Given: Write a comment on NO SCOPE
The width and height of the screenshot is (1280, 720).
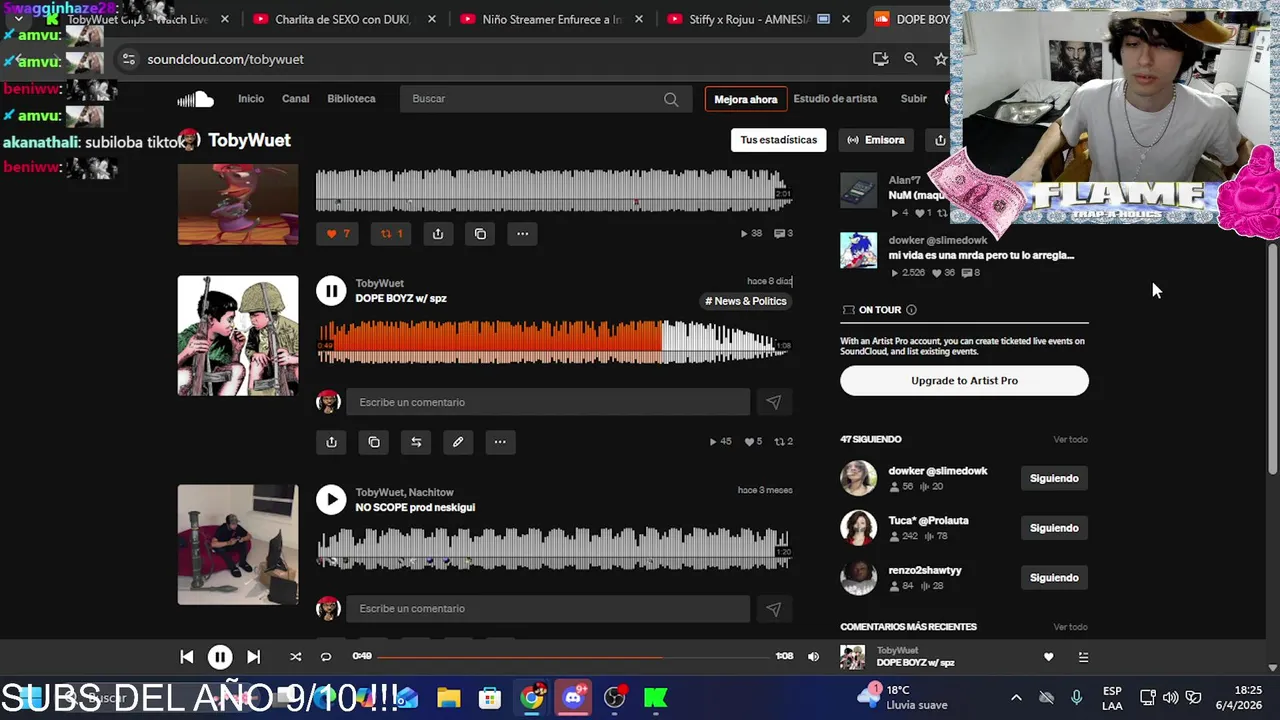Looking at the screenshot, I should pos(548,608).
